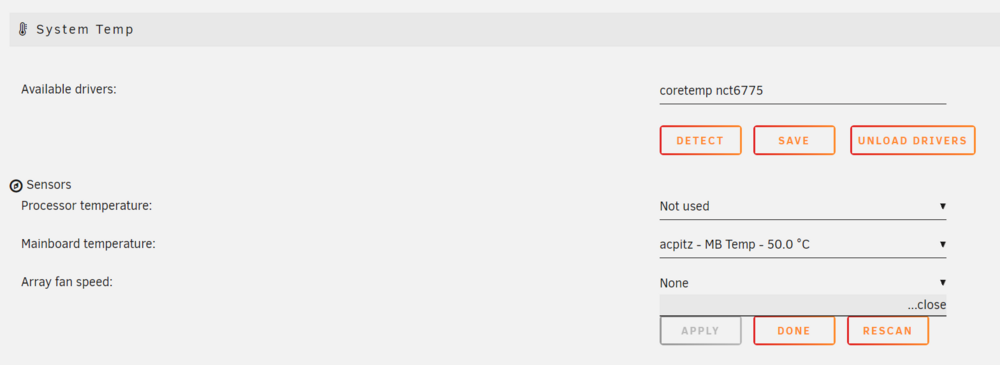Focus the Available drivers field containing coretemp nct6775
Viewport: 1000px width, 365px height.
[802, 91]
